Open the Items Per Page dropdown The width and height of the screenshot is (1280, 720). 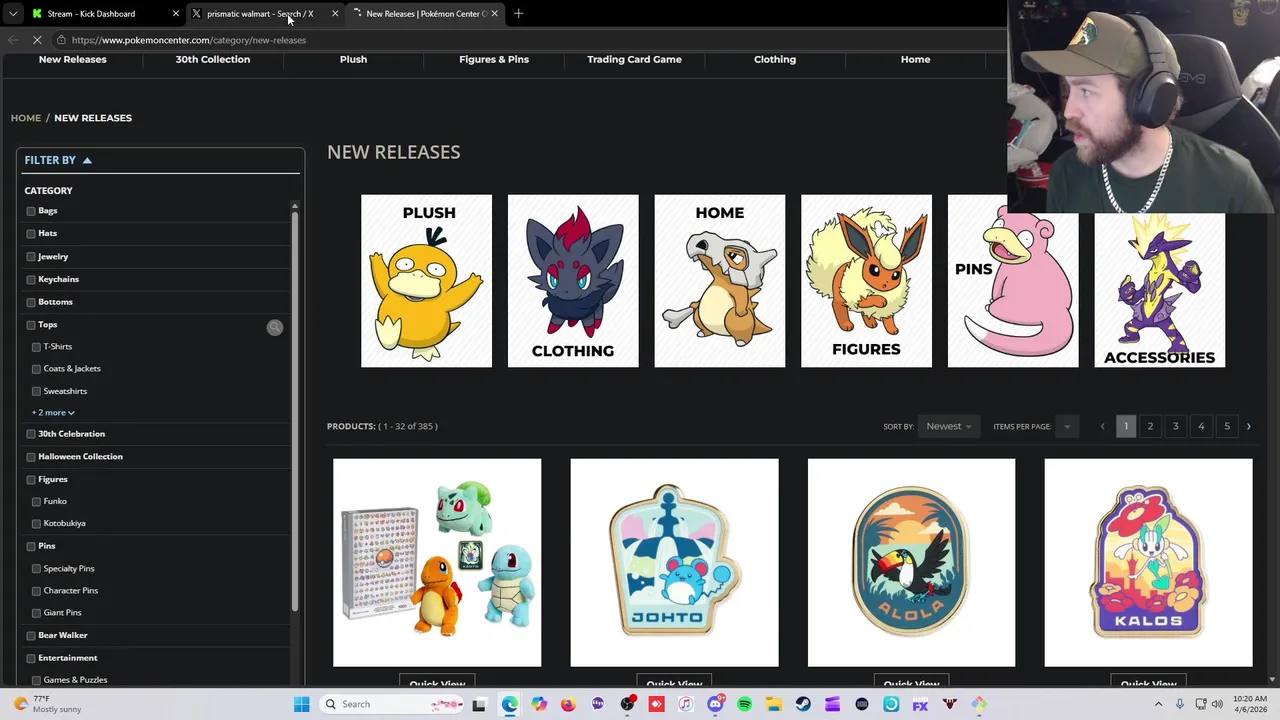[x=1067, y=426]
